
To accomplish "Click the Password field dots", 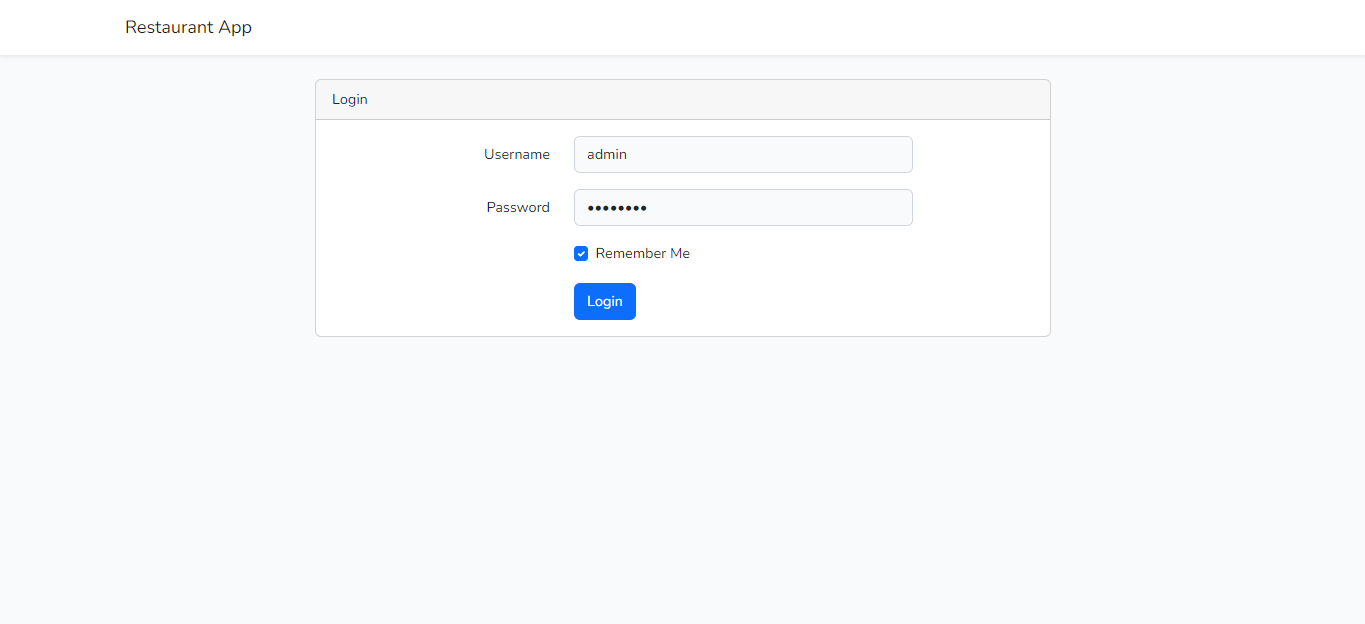I will (615, 207).
